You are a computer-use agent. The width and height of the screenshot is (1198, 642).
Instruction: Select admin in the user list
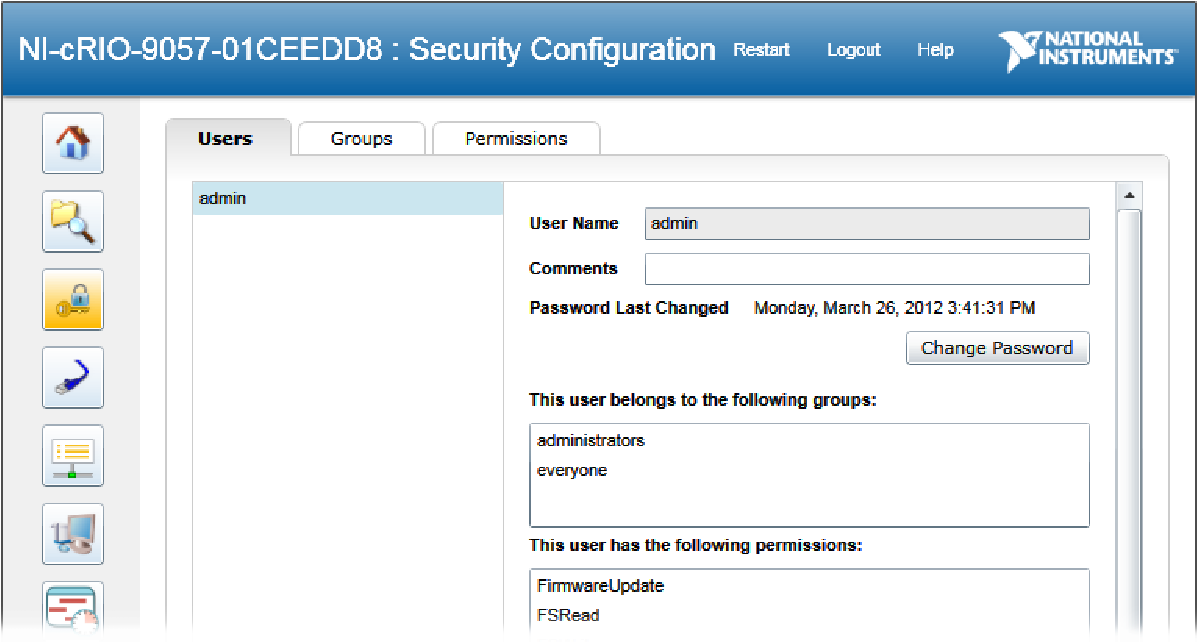[x=348, y=199]
